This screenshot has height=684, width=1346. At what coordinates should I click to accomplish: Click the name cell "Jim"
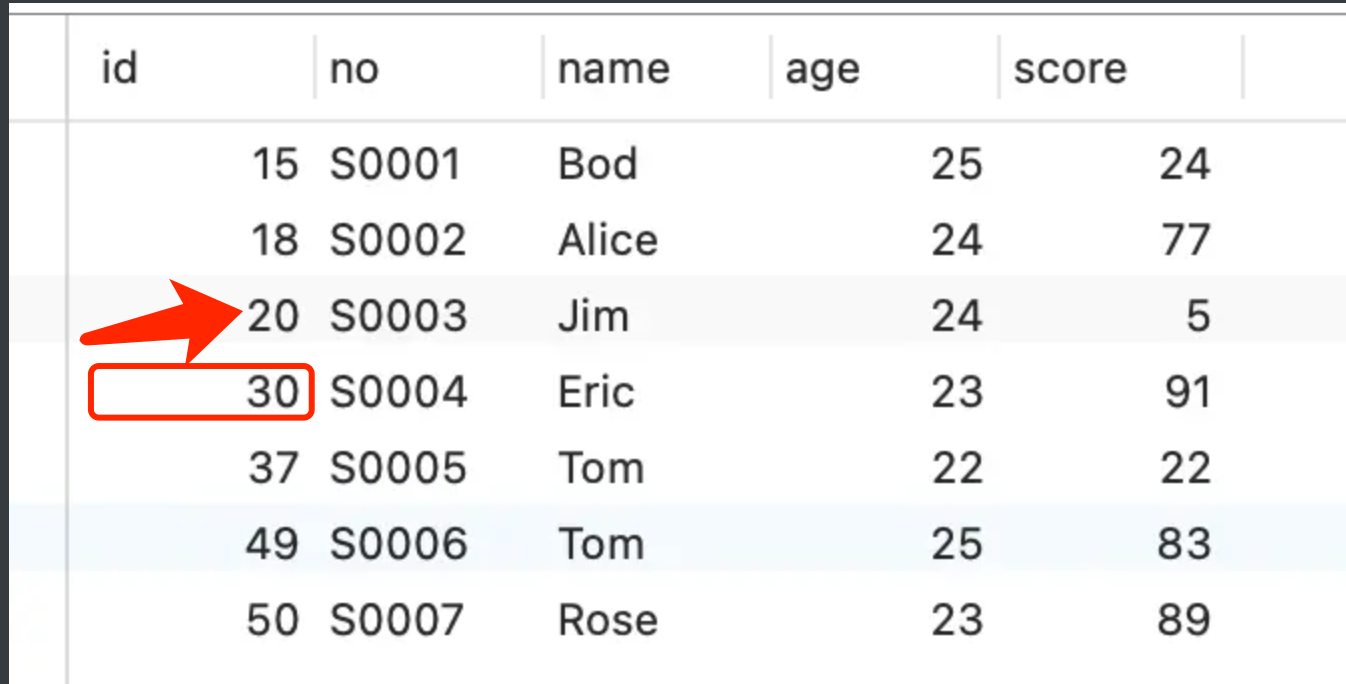(593, 316)
